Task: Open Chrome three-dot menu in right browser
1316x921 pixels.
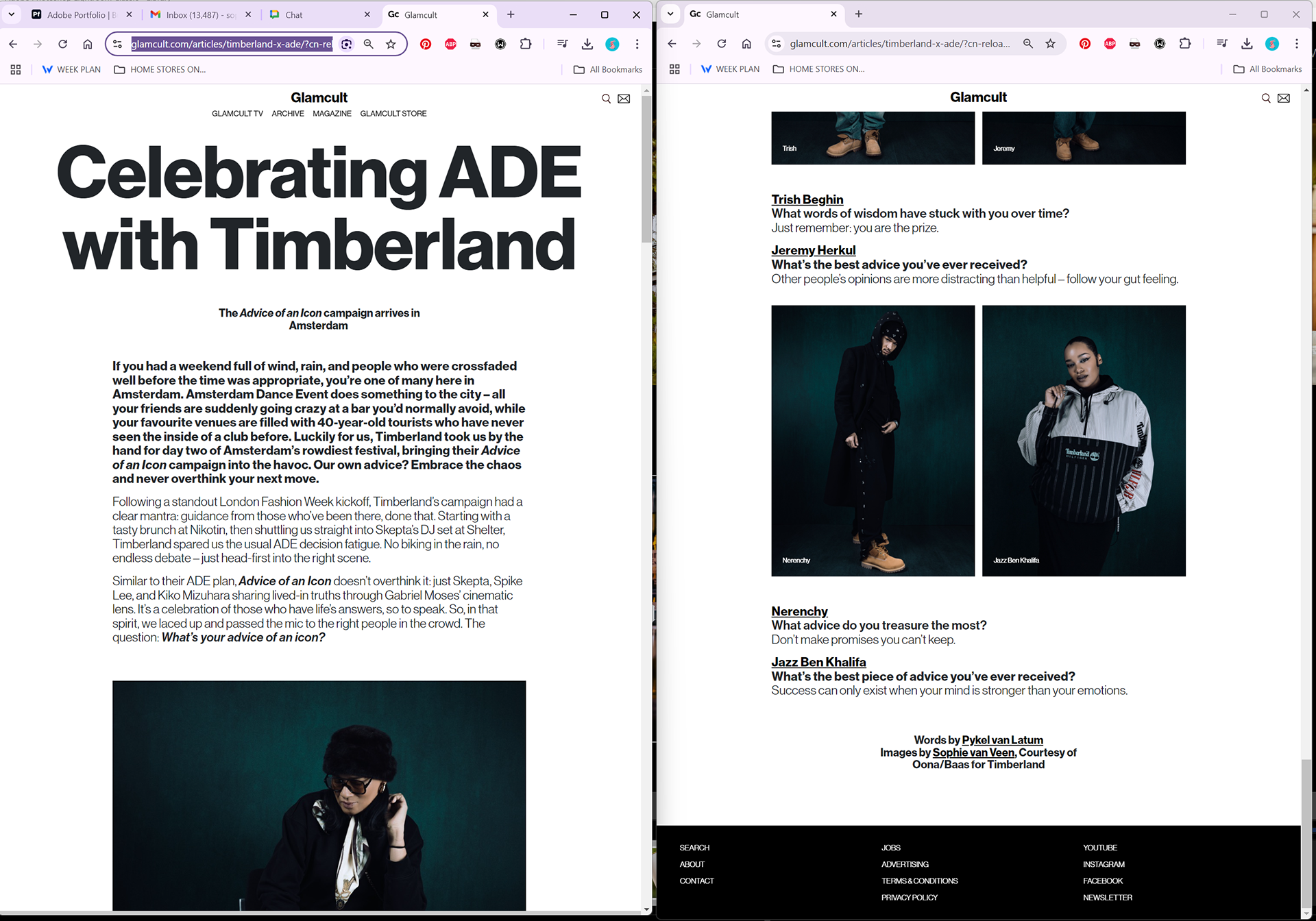Action: 1297,44
